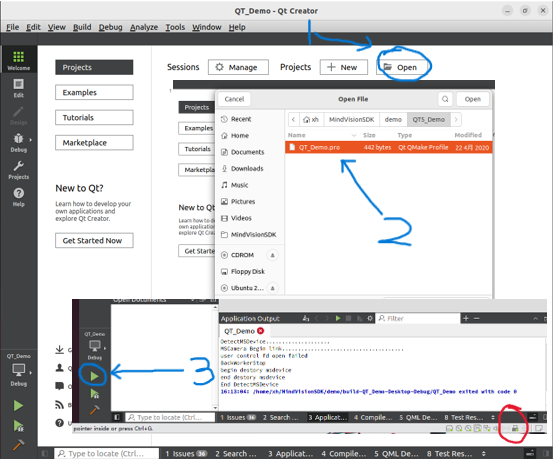Expand output panes selector arrows
The width and height of the screenshot is (553, 459).
(484, 453)
